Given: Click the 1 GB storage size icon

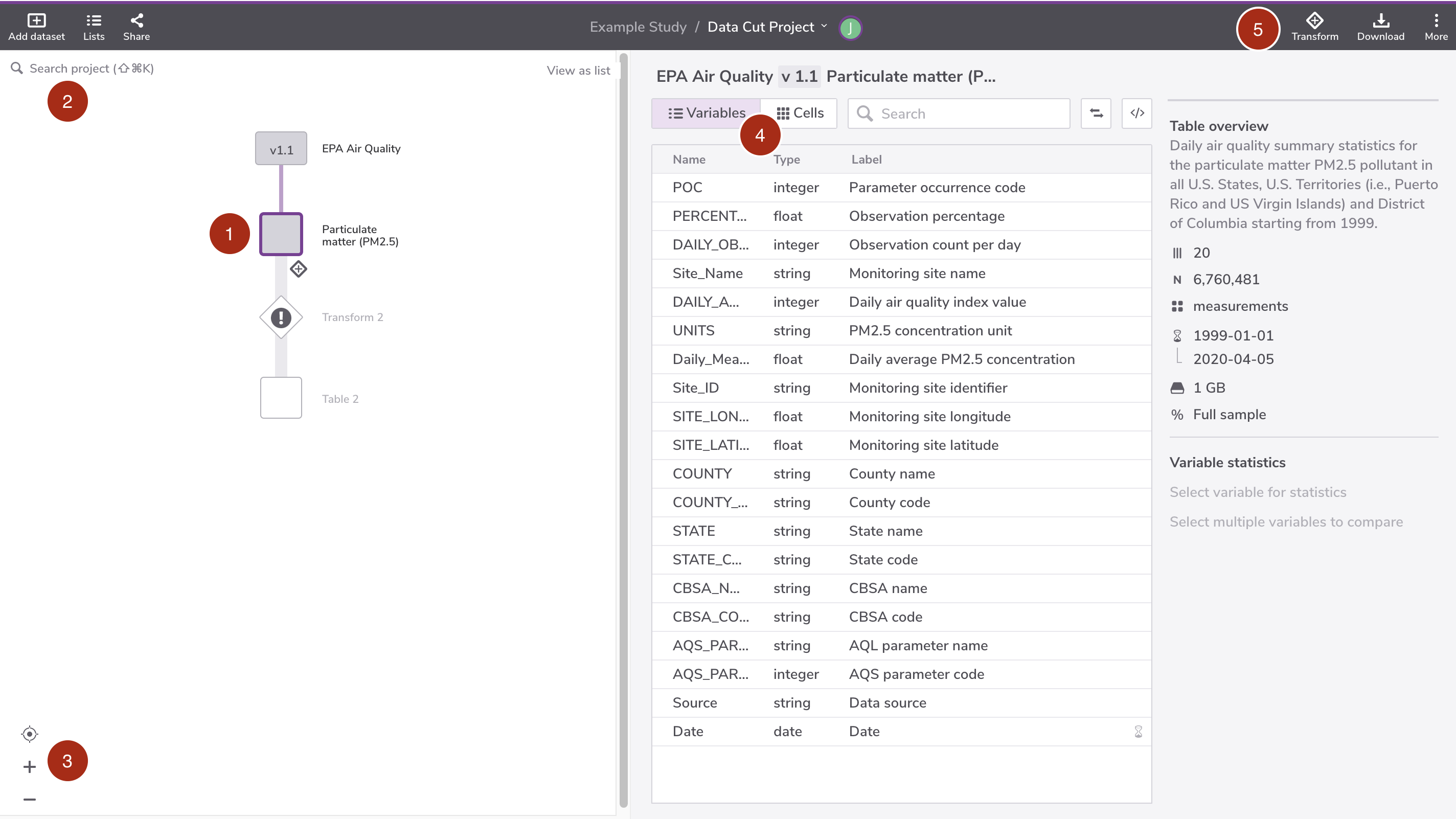Looking at the screenshot, I should click(1177, 388).
